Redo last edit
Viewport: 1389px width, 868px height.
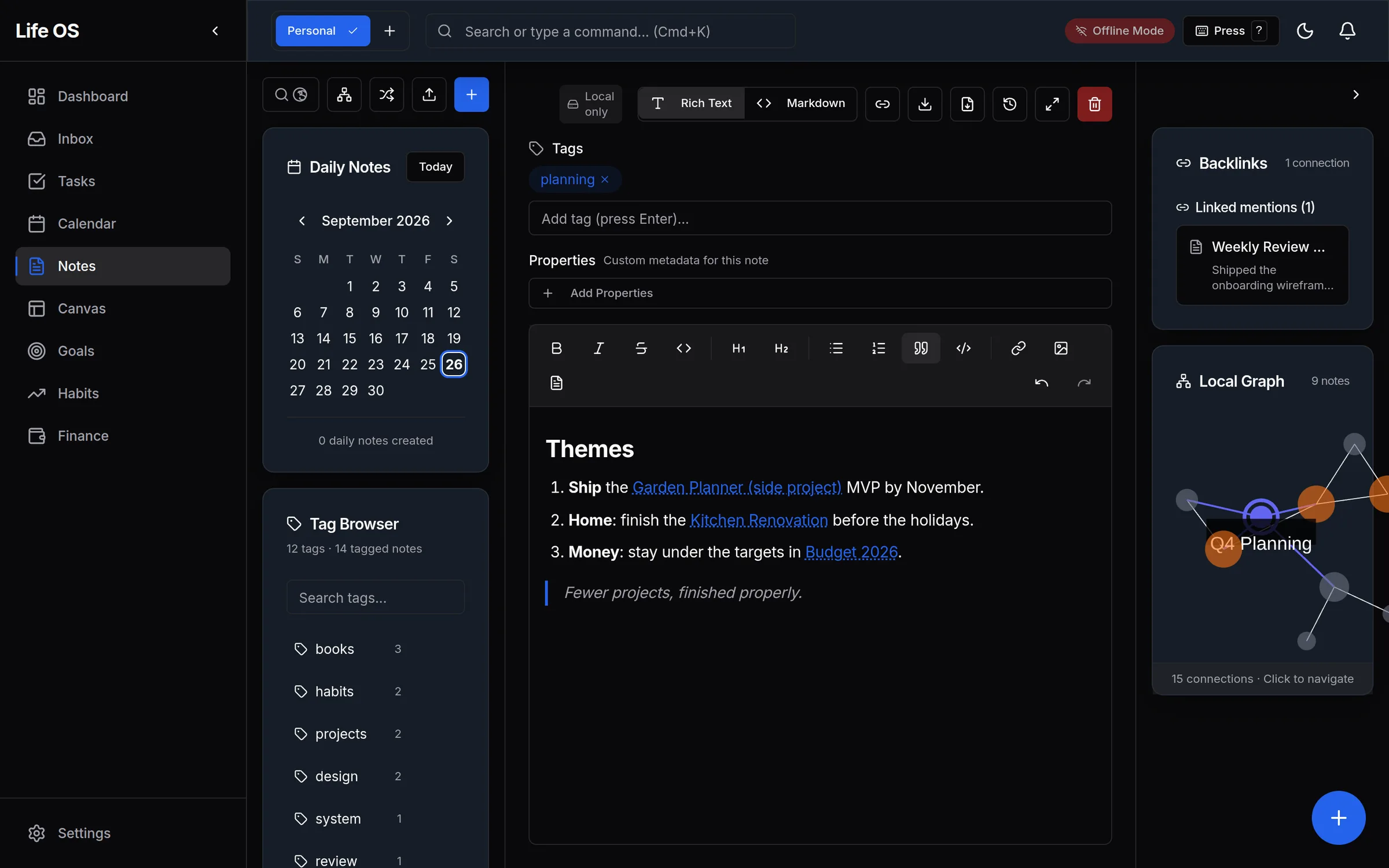(x=1084, y=382)
